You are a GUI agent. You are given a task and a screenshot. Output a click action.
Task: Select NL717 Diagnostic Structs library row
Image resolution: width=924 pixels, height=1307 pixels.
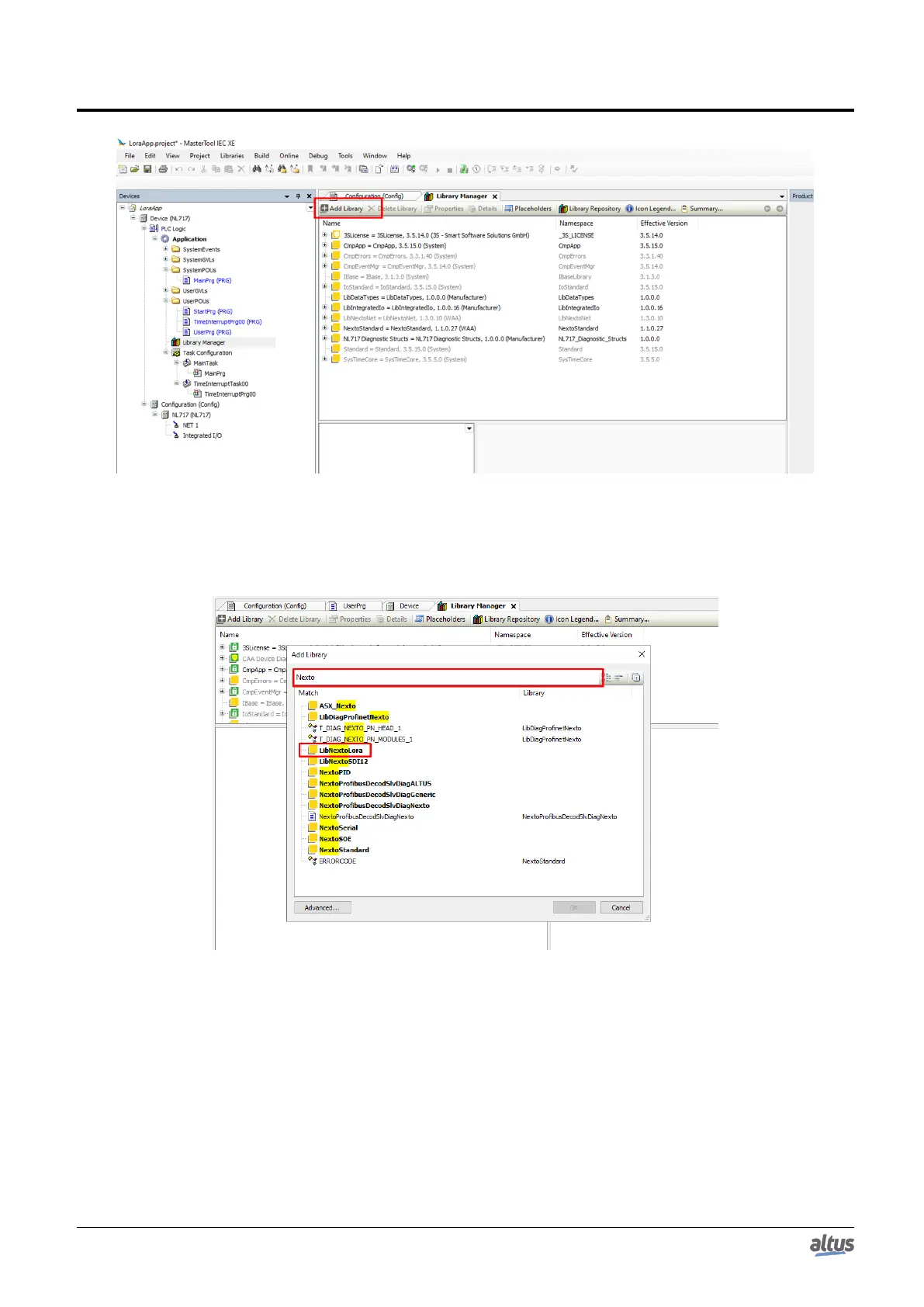click(x=444, y=338)
